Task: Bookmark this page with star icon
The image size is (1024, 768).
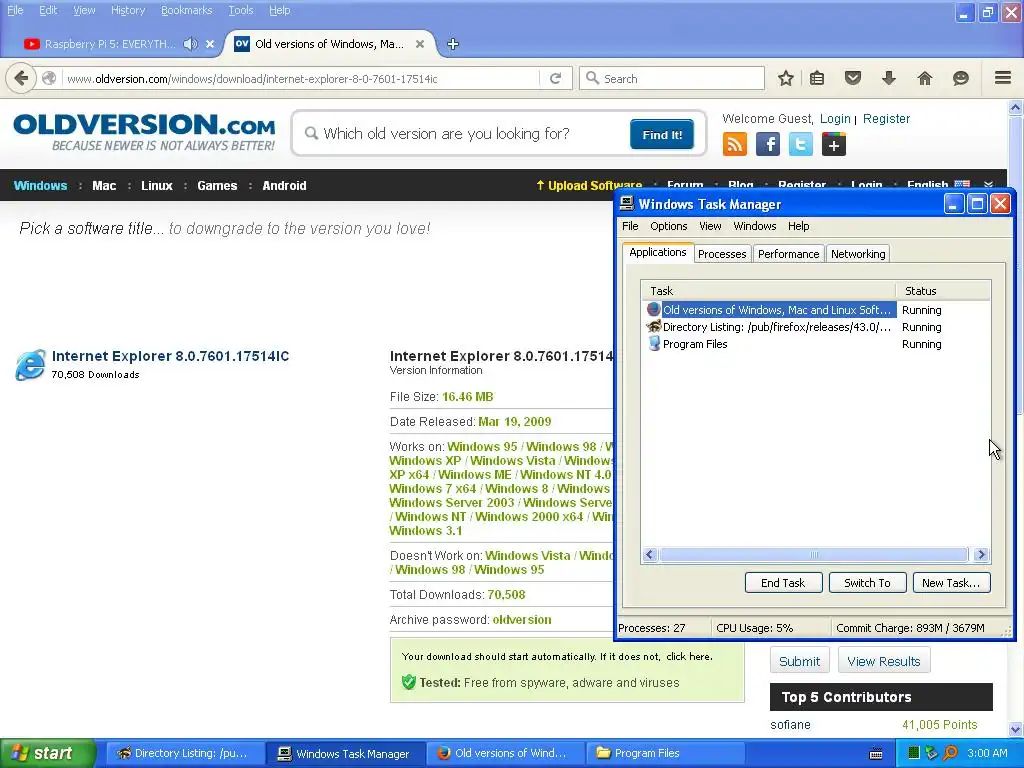Action: 786,78
